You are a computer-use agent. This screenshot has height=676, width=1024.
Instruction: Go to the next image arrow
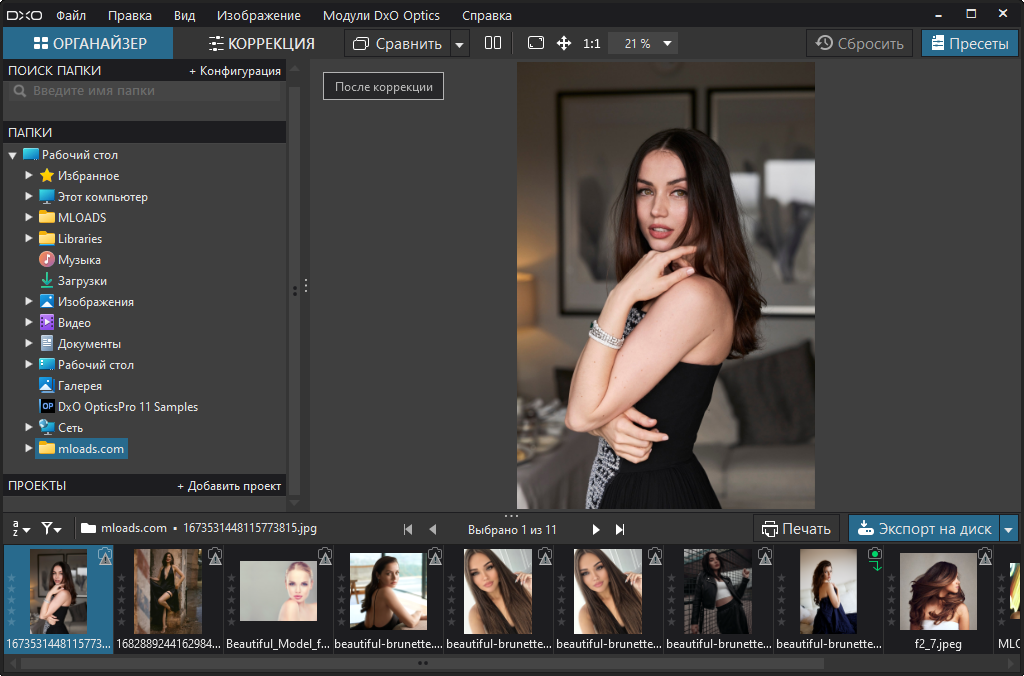596,530
